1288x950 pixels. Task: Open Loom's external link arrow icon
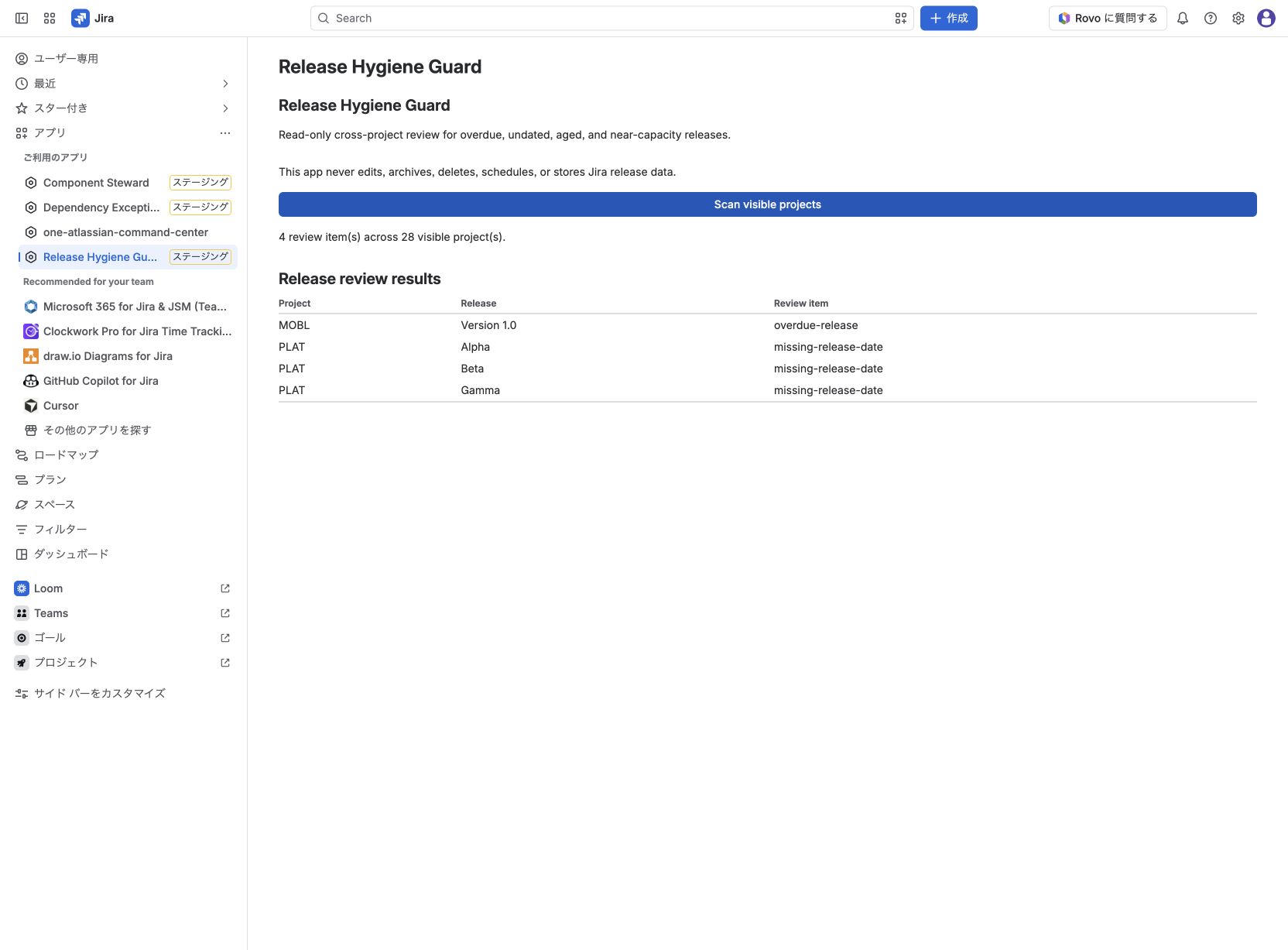tap(225, 588)
